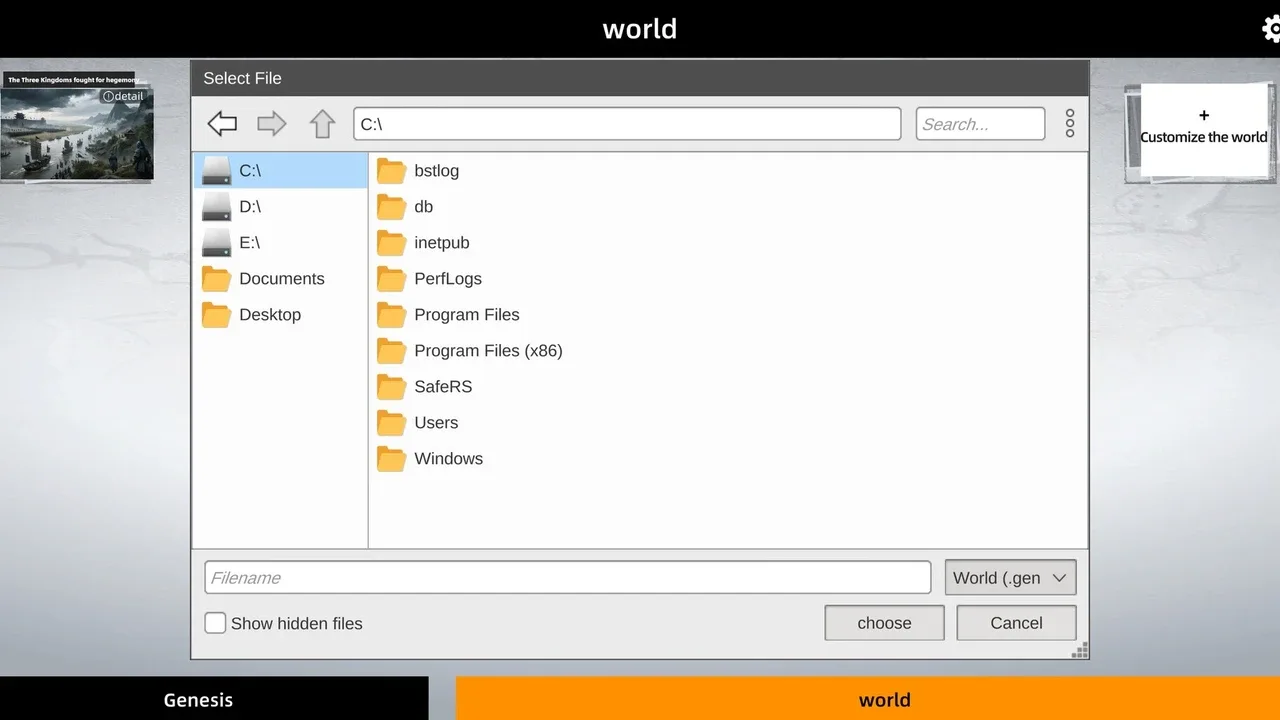Open the settings gear icon
Image resolution: width=1280 pixels, height=720 pixels.
[x=1270, y=29]
